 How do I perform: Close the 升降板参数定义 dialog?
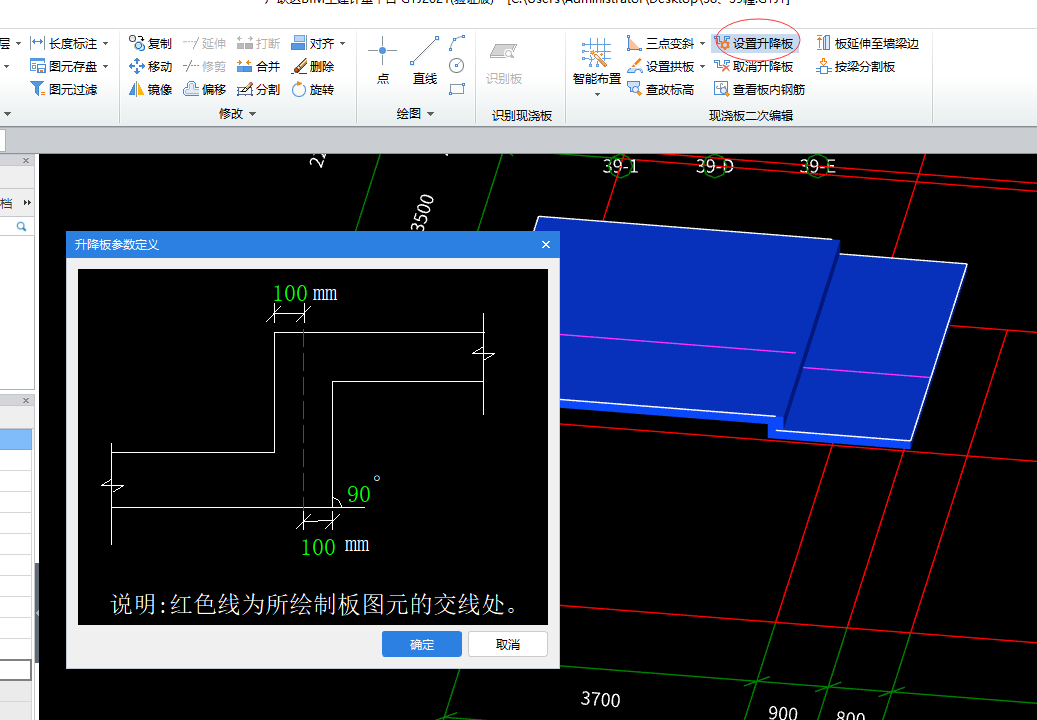tap(546, 245)
